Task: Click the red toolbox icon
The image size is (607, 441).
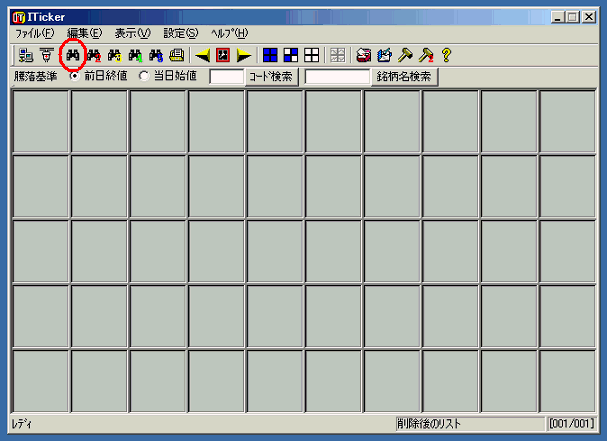Action: [x=364, y=55]
